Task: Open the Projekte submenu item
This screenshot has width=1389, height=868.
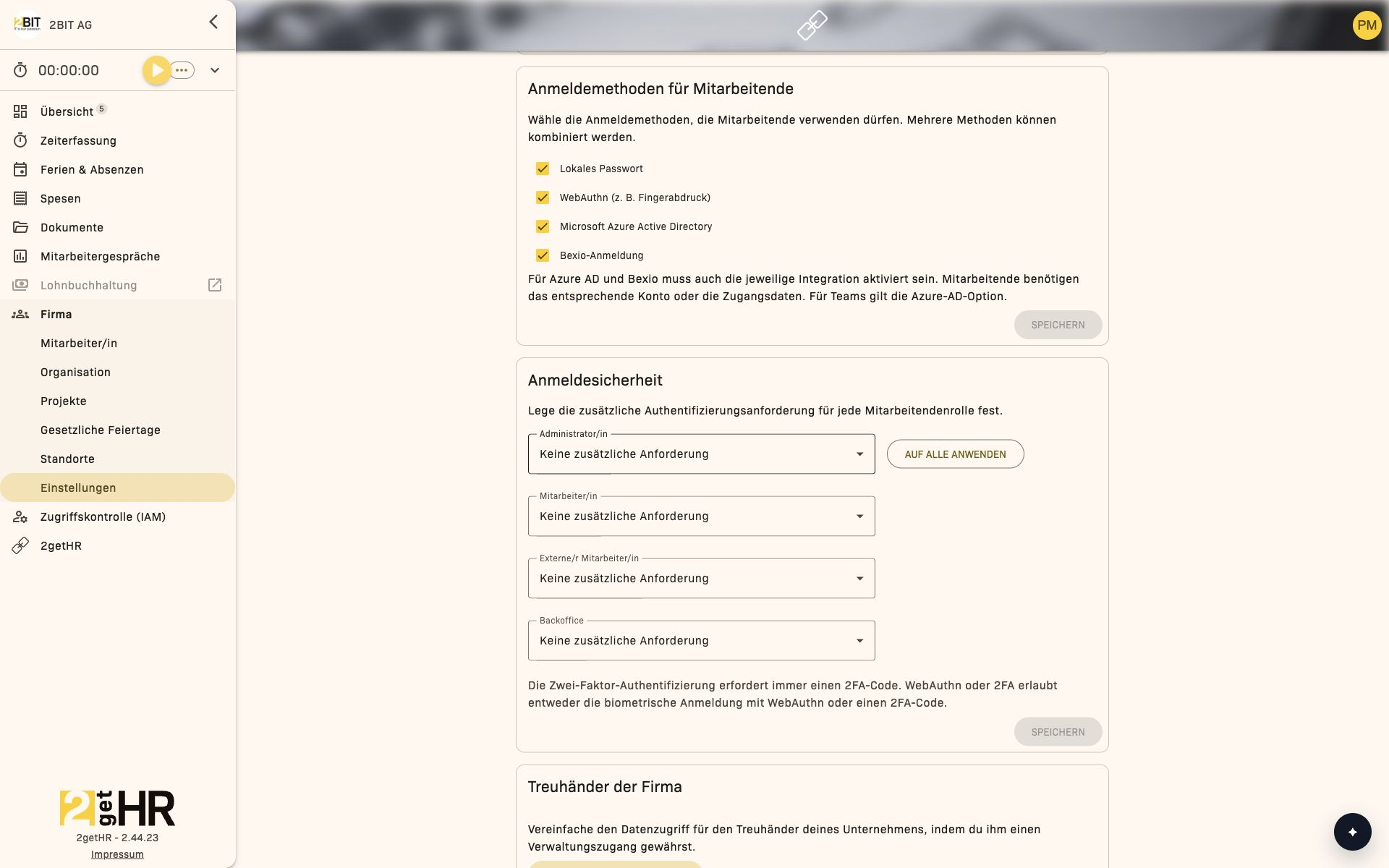Action: point(117,401)
